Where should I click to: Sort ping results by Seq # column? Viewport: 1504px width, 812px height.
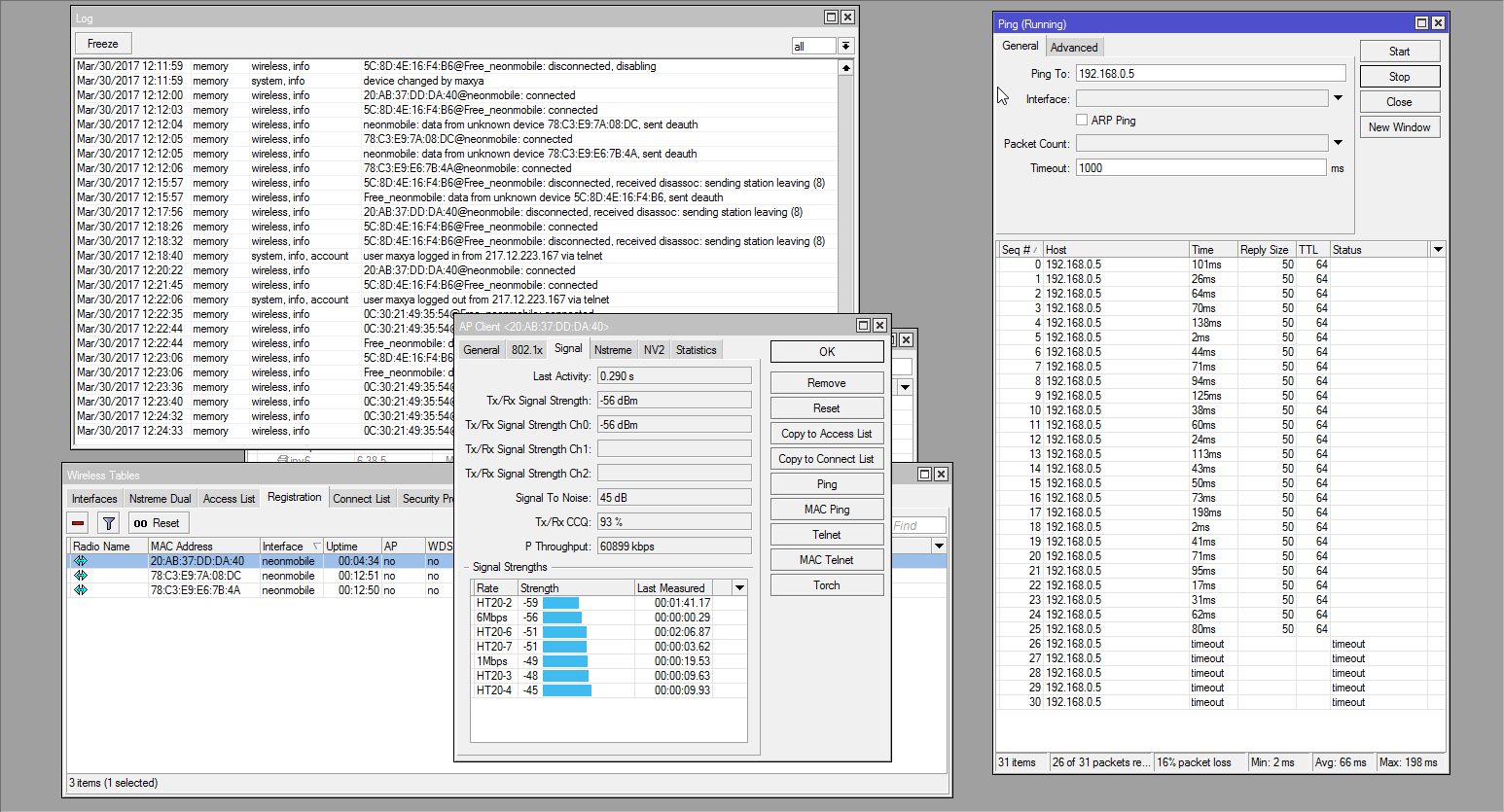[1020, 250]
